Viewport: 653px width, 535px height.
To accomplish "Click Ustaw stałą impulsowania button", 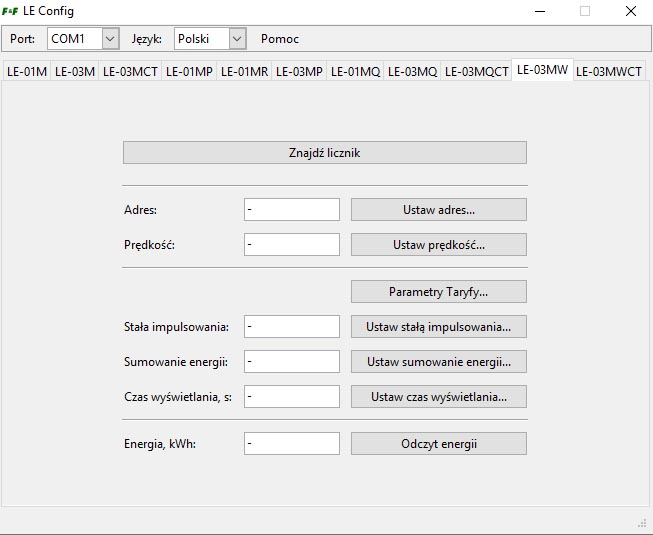I will [x=439, y=326].
